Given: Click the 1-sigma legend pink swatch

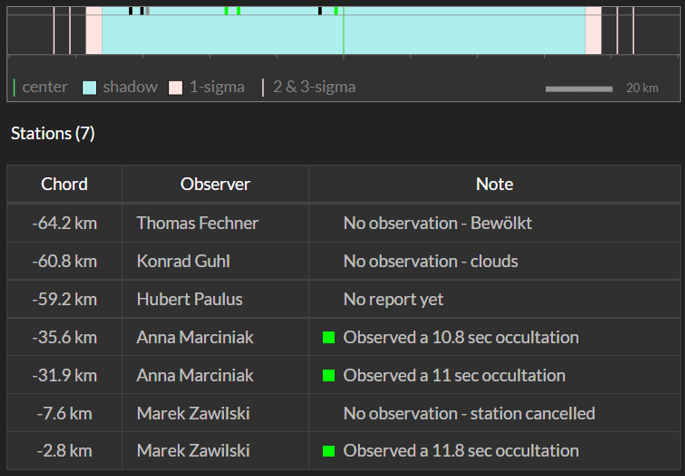Looking at the screenshot, I should coord(176,87).
